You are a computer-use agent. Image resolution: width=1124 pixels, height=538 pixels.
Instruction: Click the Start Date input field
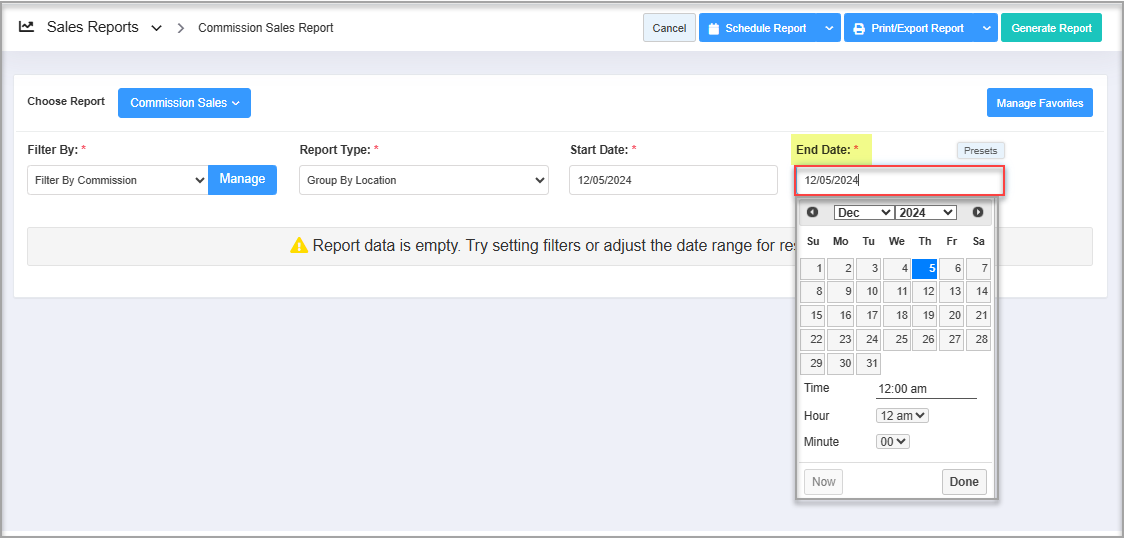[x=673, y=180]
